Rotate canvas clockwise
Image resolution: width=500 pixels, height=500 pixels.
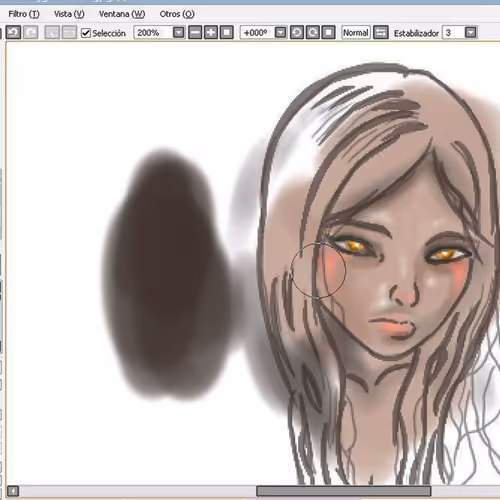(313, 33)
